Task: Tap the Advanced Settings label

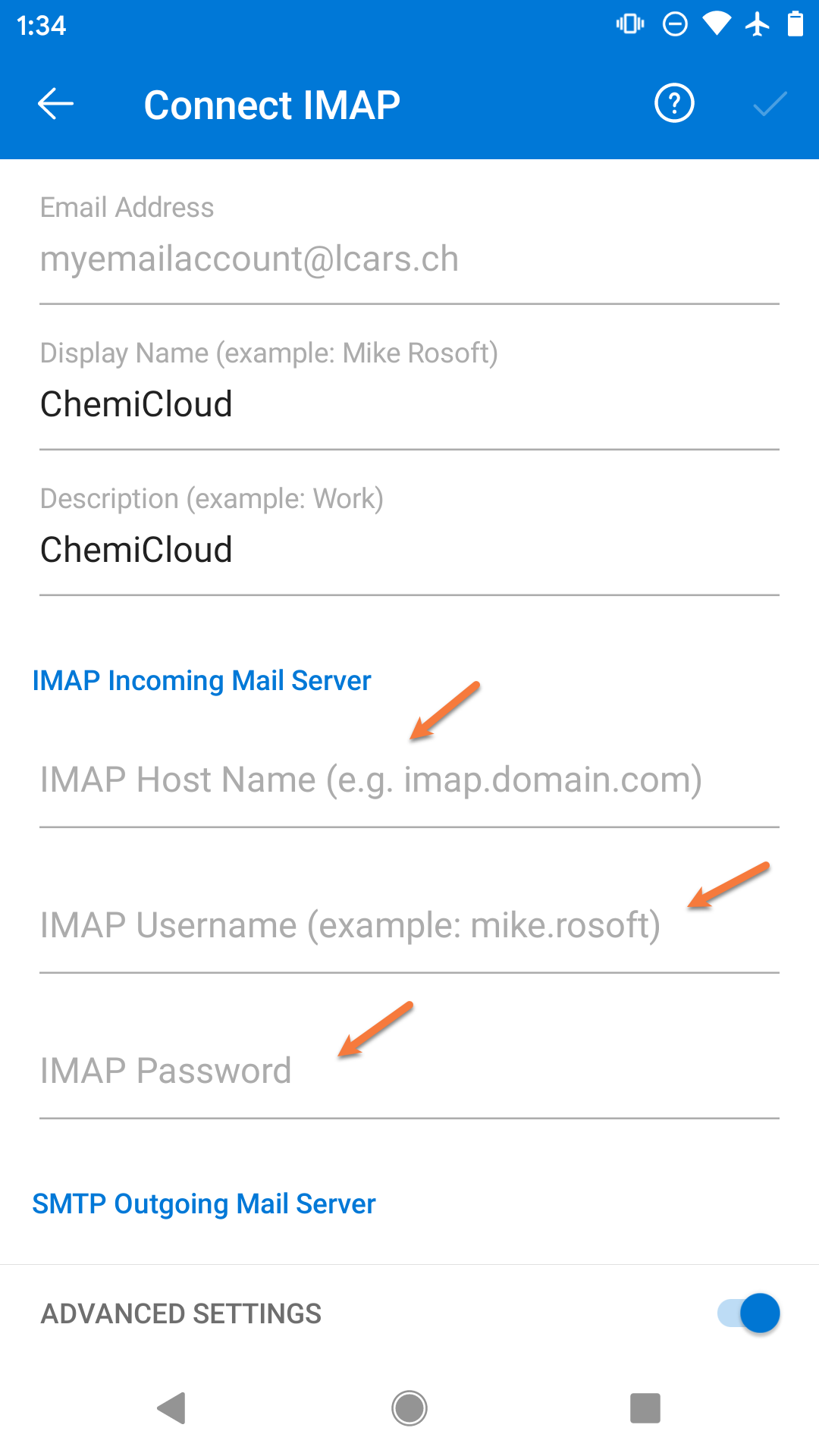Action: tap(180, 1313)
